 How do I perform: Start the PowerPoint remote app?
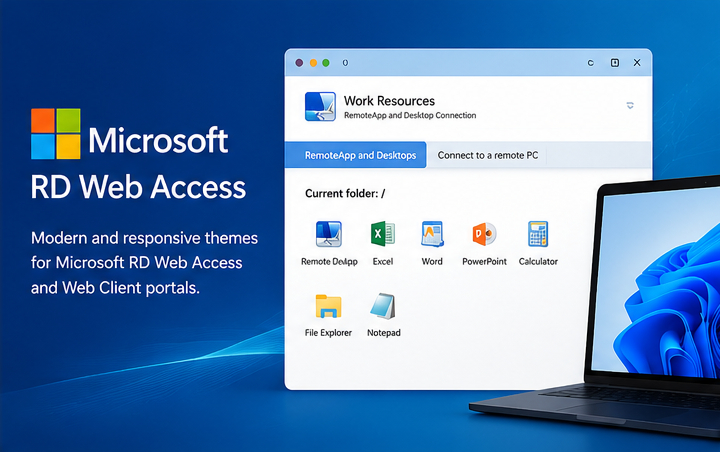484,234
